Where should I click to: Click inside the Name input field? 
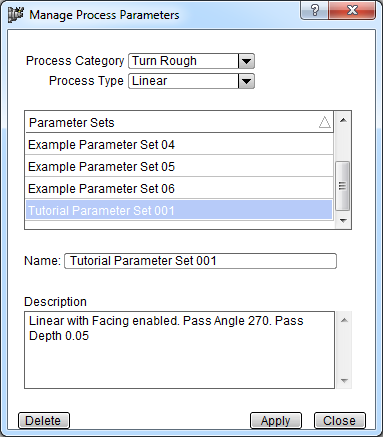tap(200, 261)
